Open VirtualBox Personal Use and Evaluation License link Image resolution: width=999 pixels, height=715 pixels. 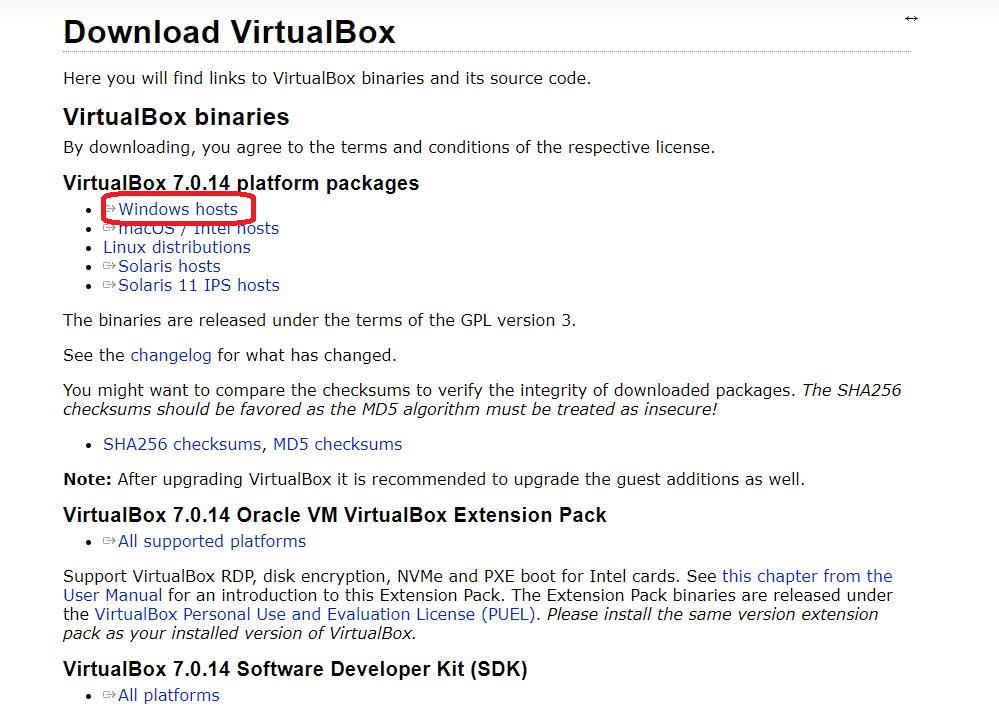coord(315,614)
